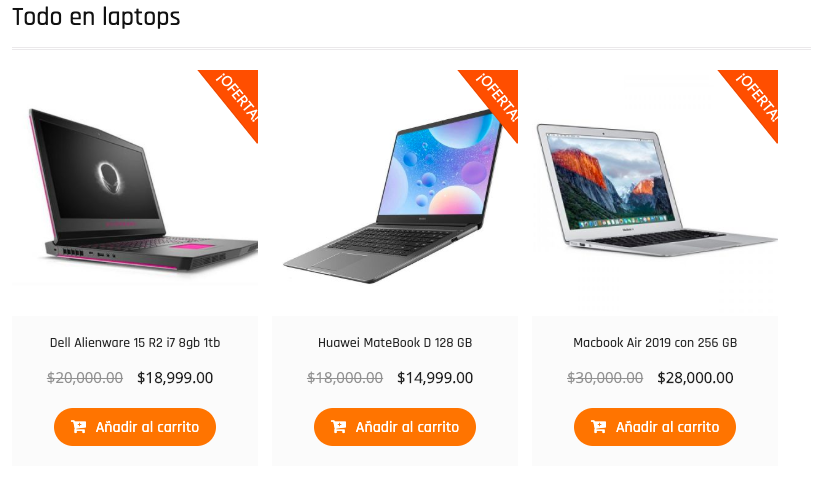Click the cart icon under Huawei MateBook
The image size is (824, 485).
pos(338,427)
